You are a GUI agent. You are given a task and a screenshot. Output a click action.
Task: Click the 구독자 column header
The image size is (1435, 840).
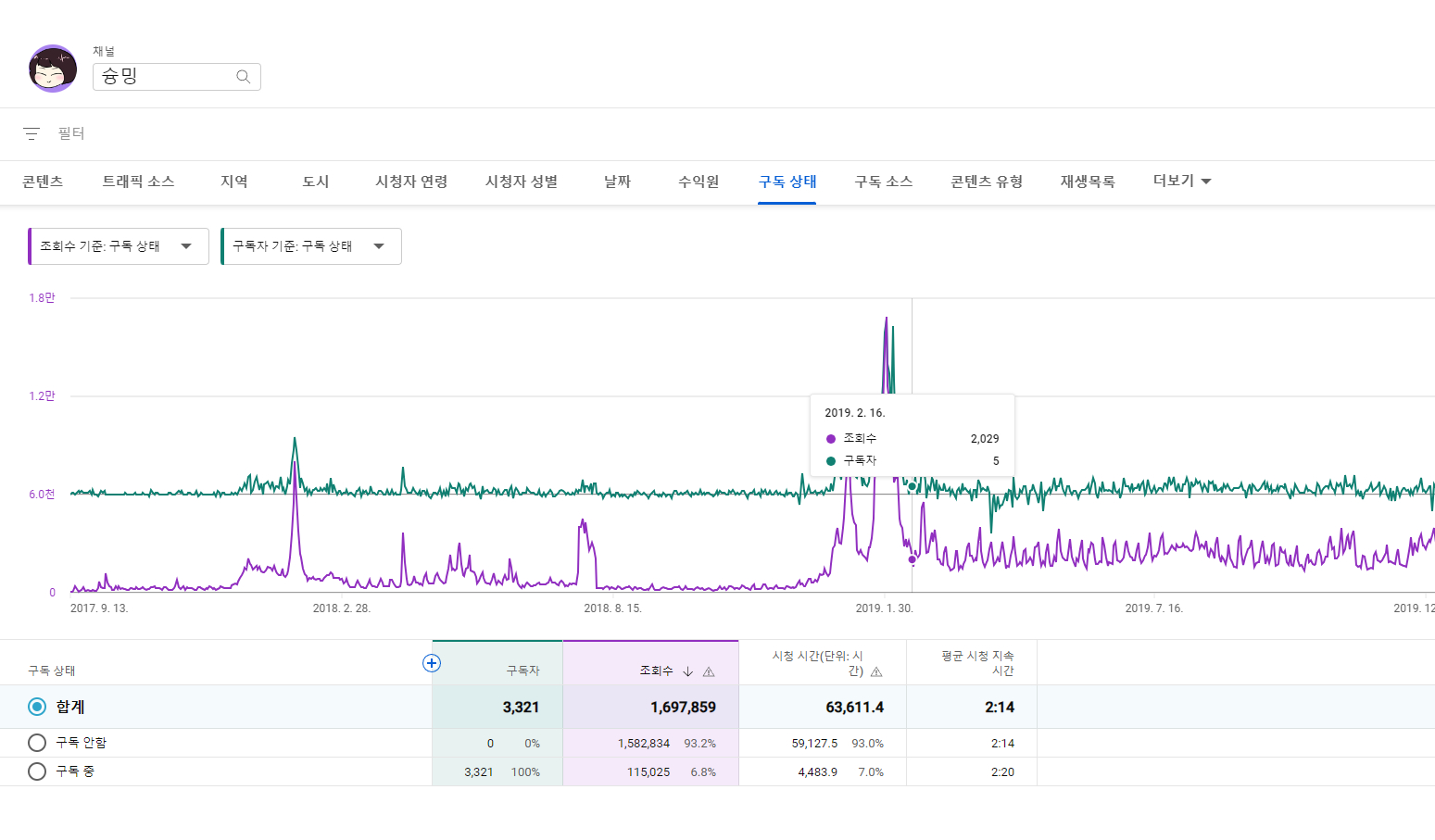coord(522,671)
